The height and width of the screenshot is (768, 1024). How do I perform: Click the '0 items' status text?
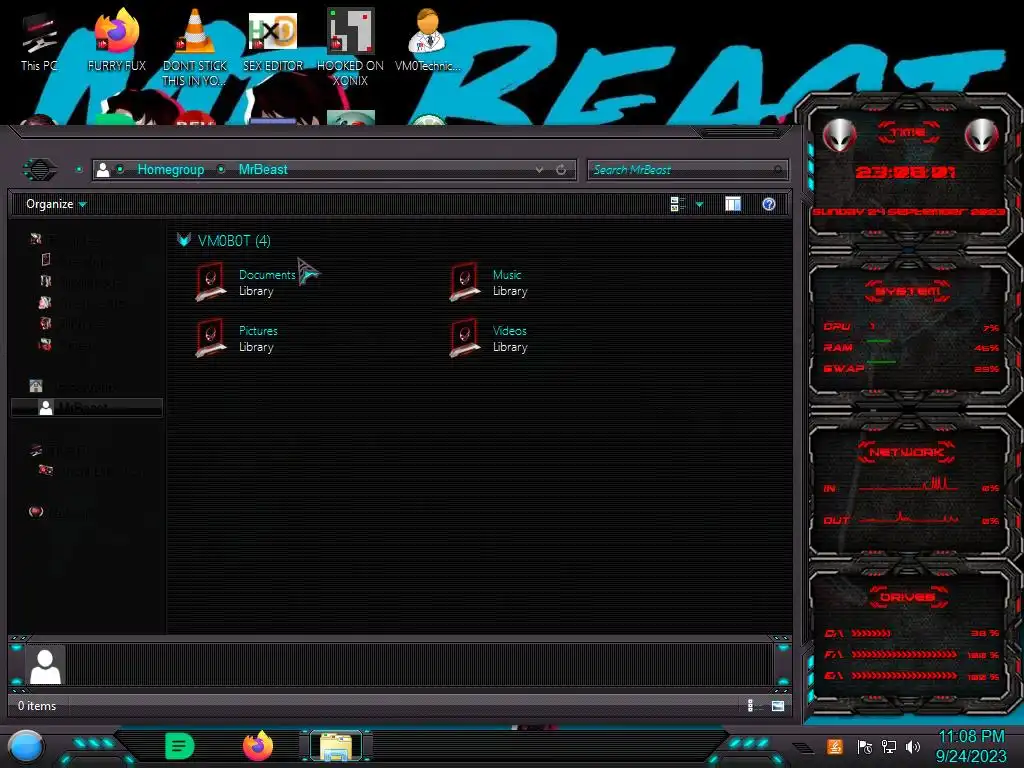[37, 706]
